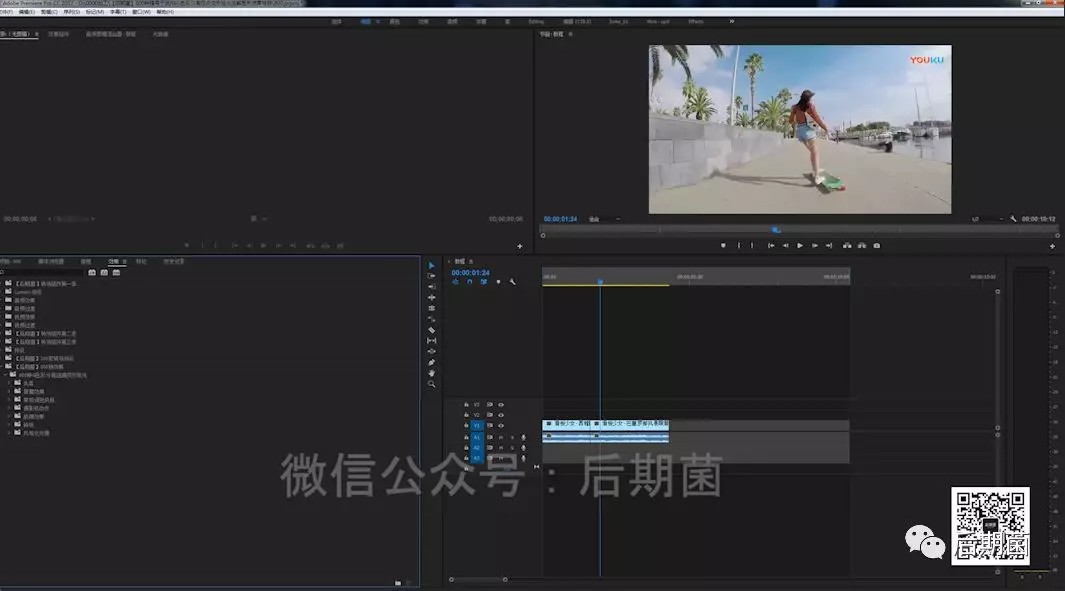1065x591 pixels.
Task: Switch to the Editing workspace tab
Action: click(537, 21)
